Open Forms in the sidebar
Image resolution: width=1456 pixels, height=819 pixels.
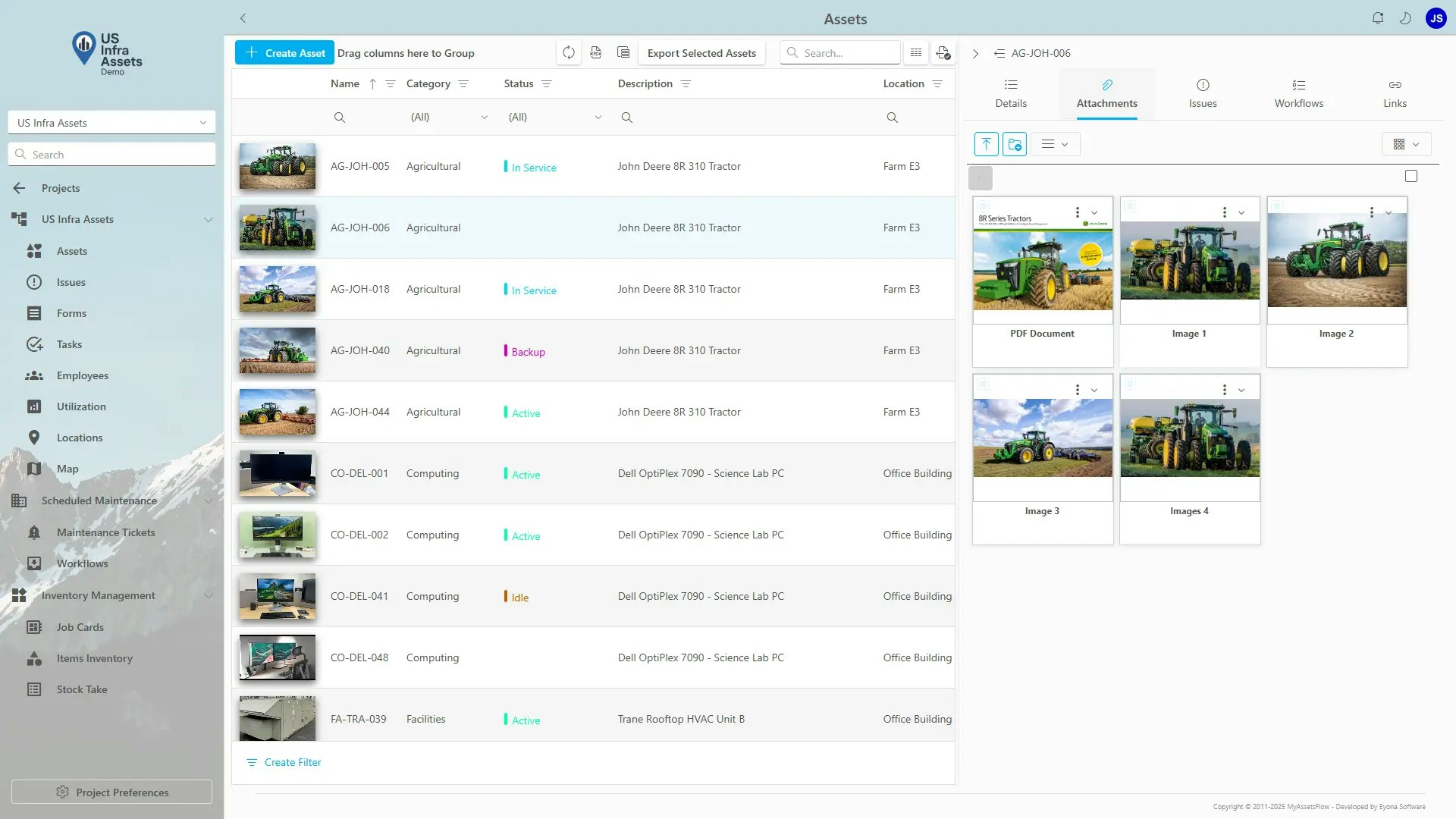click(x=71, y=313)
